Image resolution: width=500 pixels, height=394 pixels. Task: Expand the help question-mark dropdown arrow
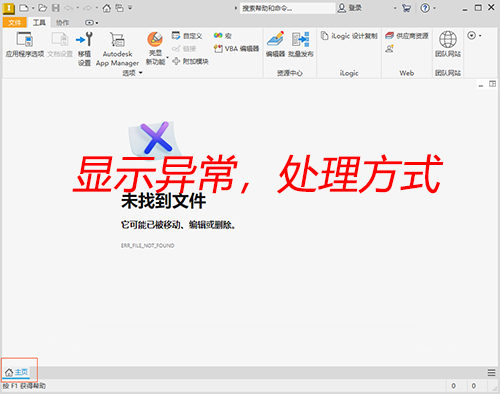pyautogui.click(x=434, y=8)
